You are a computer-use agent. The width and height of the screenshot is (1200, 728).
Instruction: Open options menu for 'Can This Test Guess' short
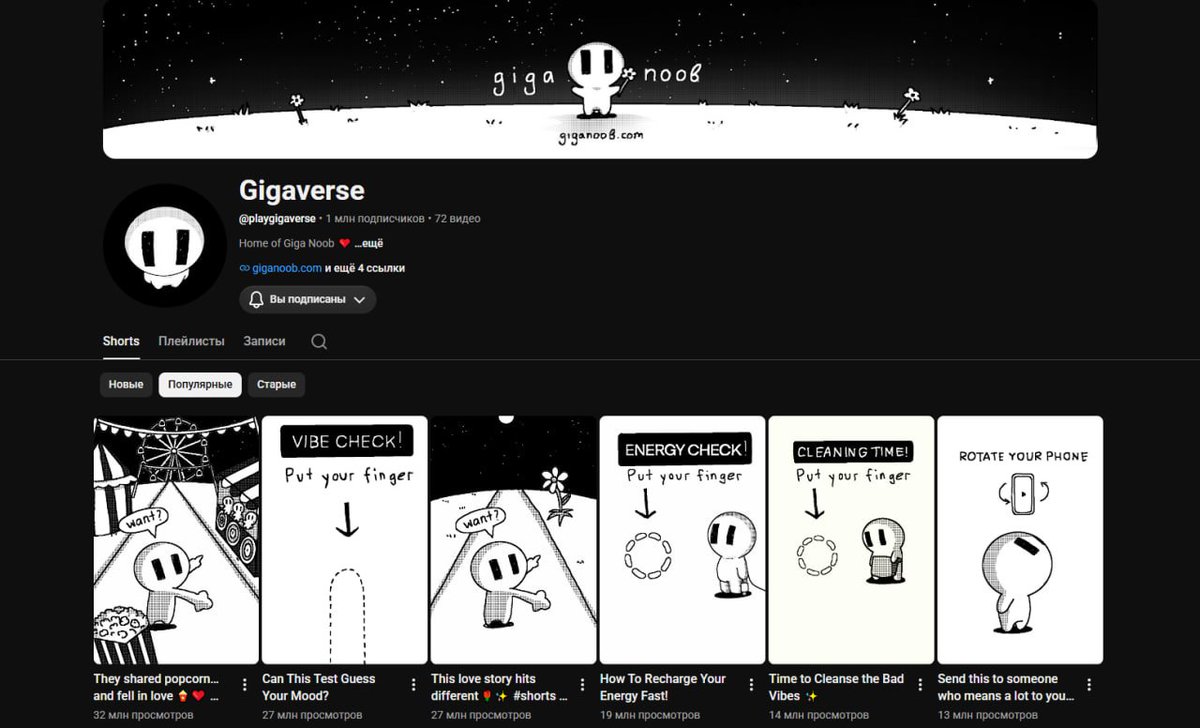coord(414,686)
